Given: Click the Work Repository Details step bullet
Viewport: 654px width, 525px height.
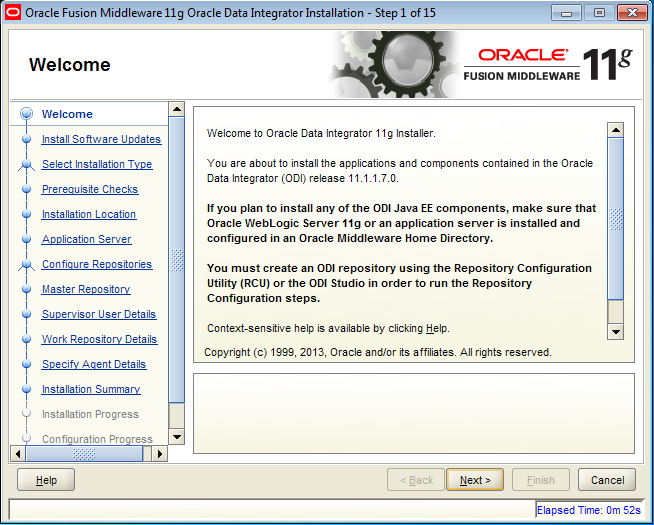Looking at the screenshot, I should [x=26, y=339].
